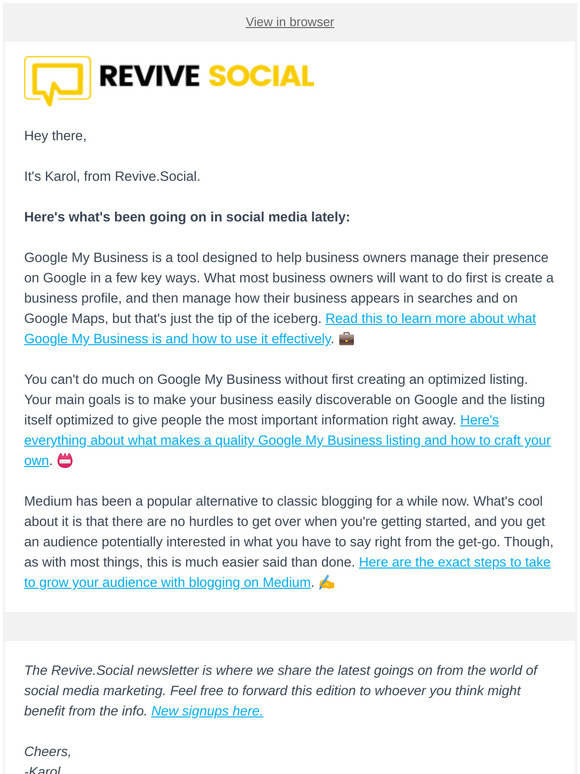Open the "Here's everything about" quality listing link
The height and width of the screenshot is (774, 580).
coord(287,440)
